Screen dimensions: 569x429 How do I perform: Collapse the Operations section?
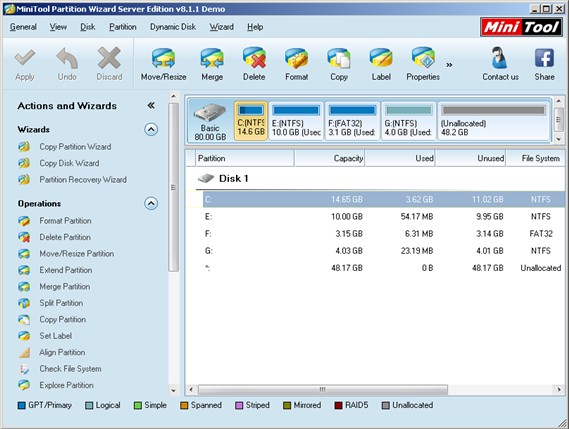point(151,203)
